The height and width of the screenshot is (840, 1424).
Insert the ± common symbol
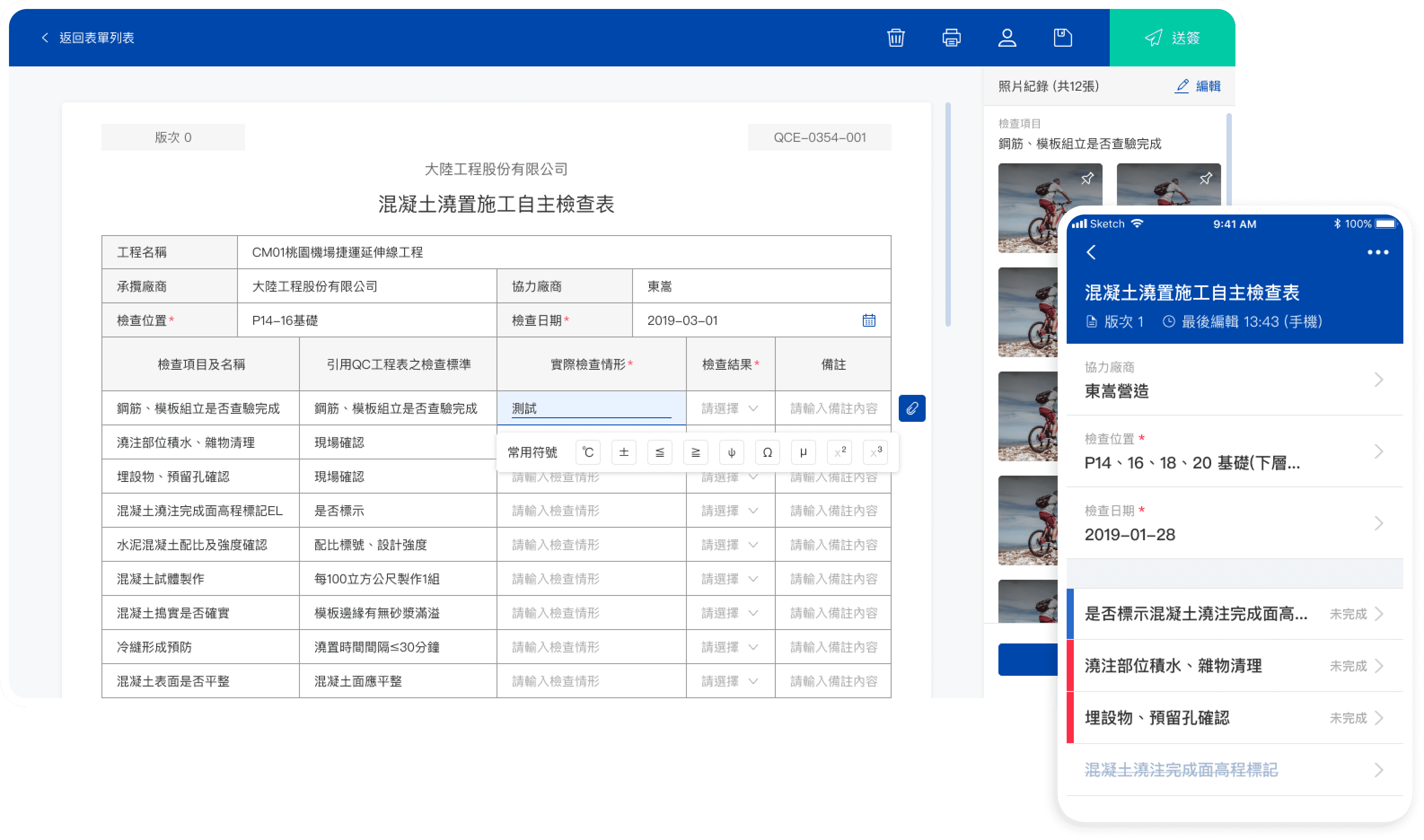[624, 452]
